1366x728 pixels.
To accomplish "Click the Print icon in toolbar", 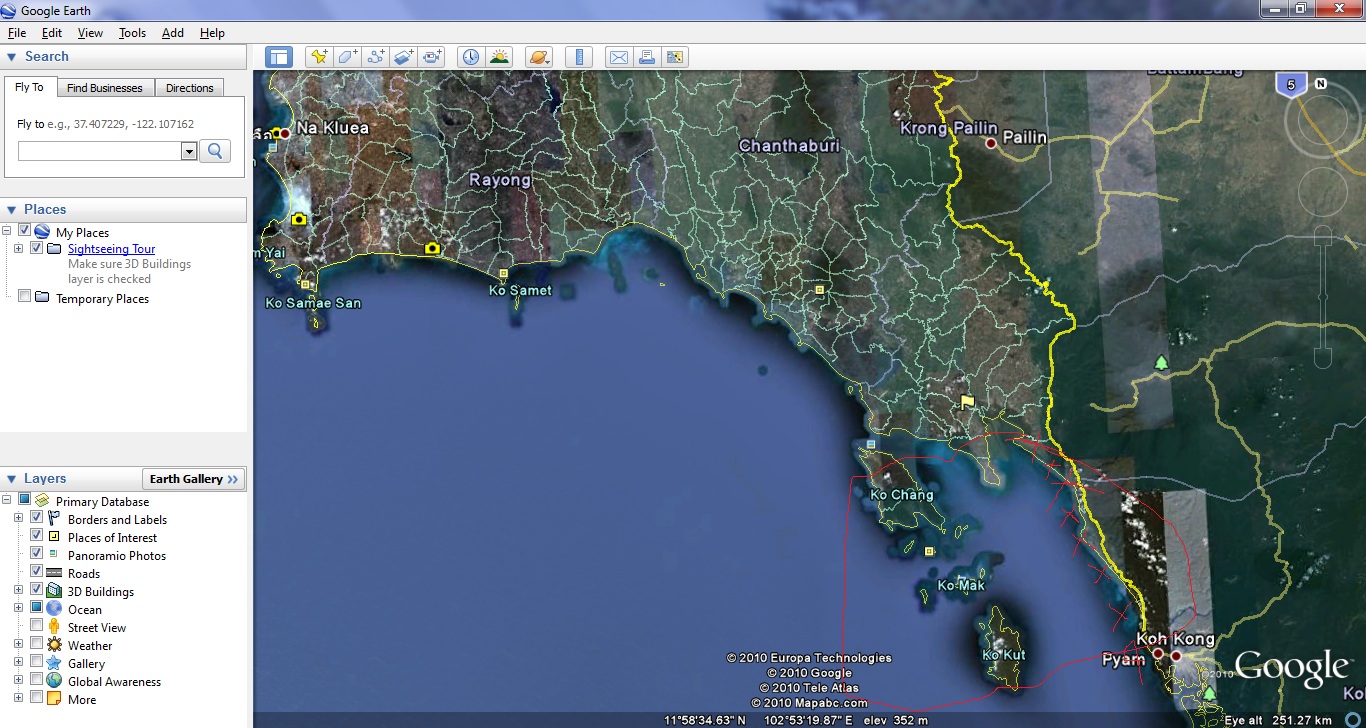I will (x=647, y=57).
